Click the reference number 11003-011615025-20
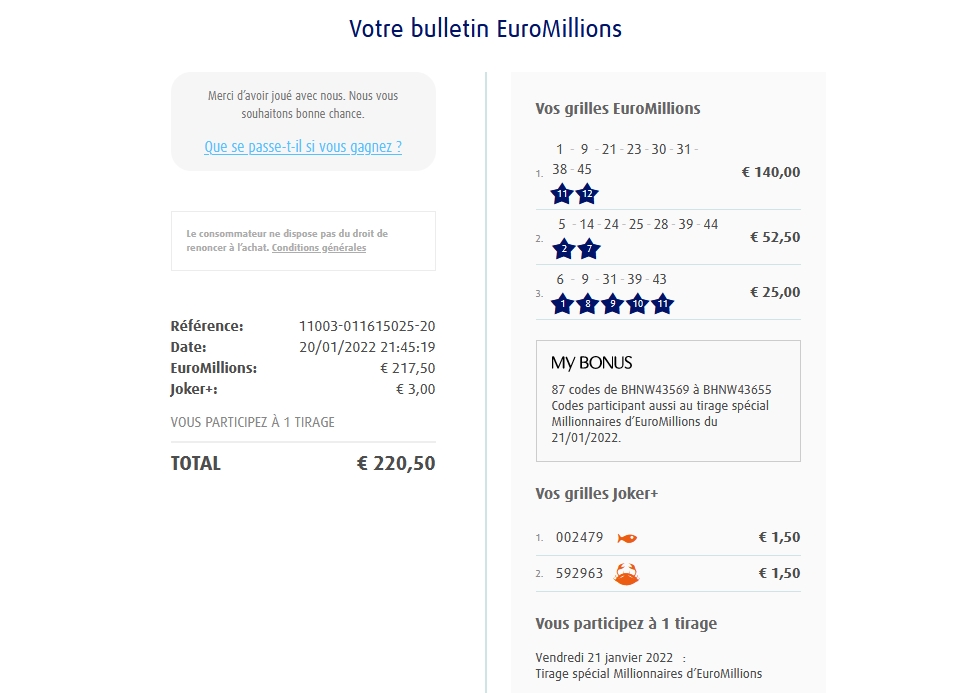This screenshot has width=972, height=693. point(367,326)
